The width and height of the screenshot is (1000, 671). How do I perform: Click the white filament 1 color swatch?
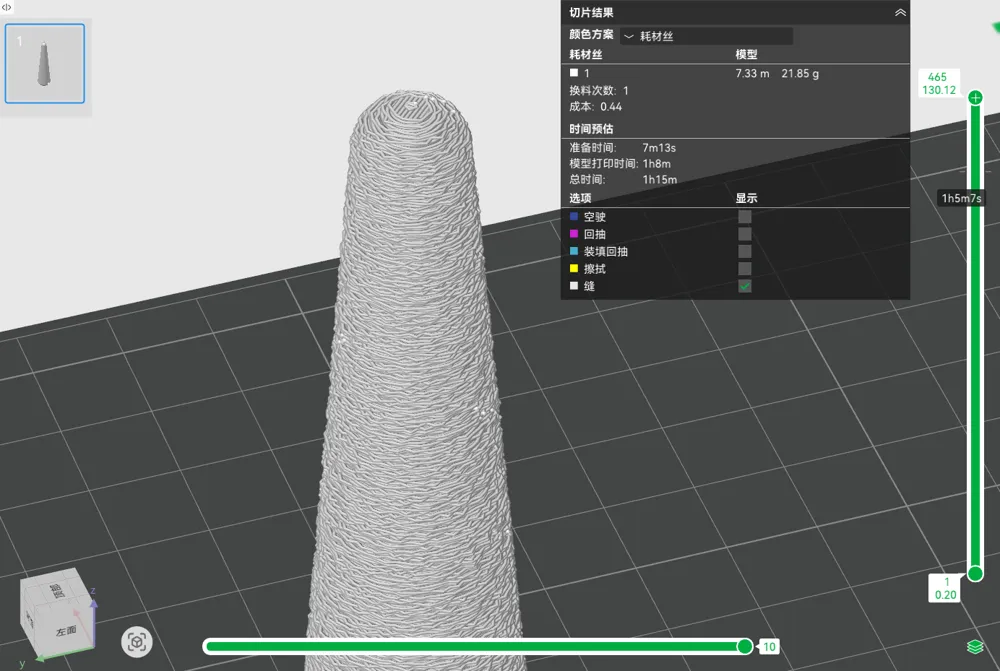coord(573,73)
